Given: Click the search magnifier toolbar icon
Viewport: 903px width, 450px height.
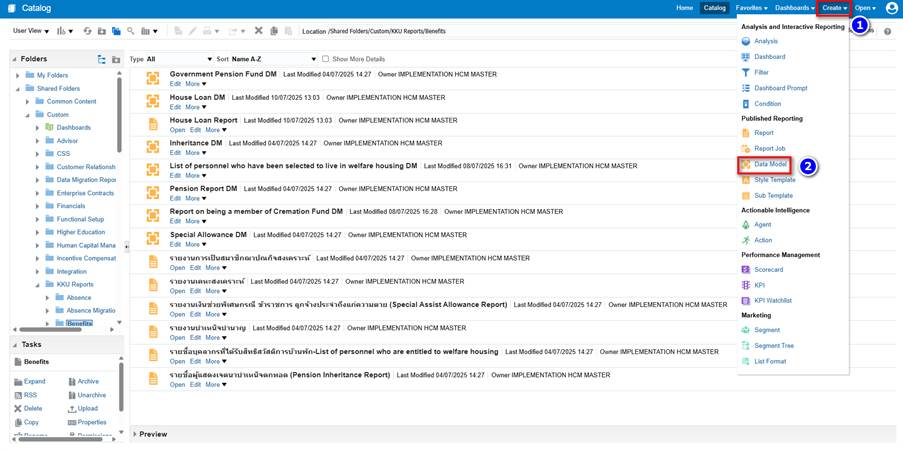Looking at the screenshot, I should tap(130, 32).
